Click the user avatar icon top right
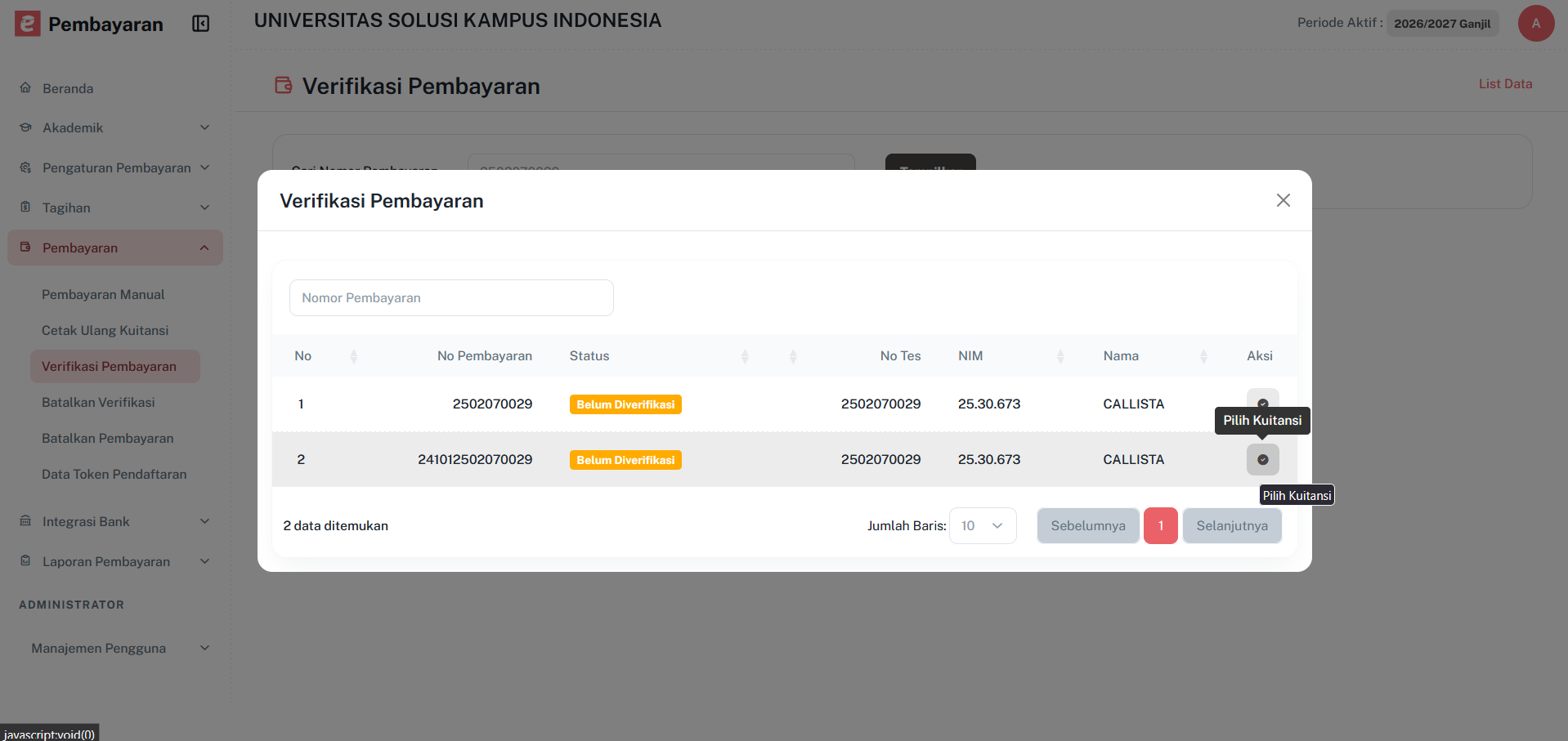This screenshot has height=741, width=1568. pos(1535,24)
